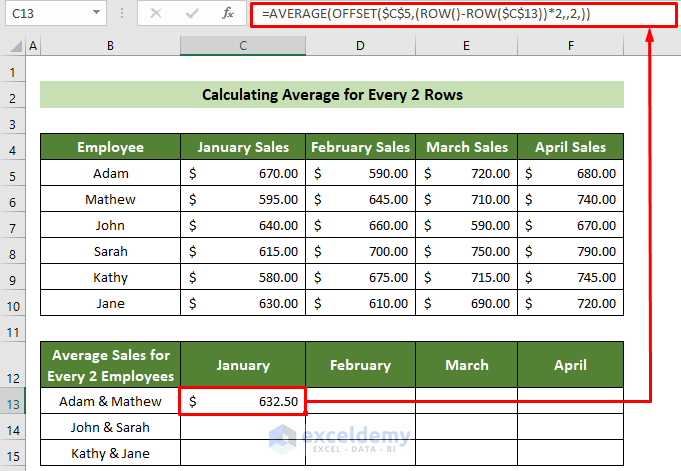Select row 15 header
Image resolution: width=681 pixels, height=471 pixels.
pos(13,453)
